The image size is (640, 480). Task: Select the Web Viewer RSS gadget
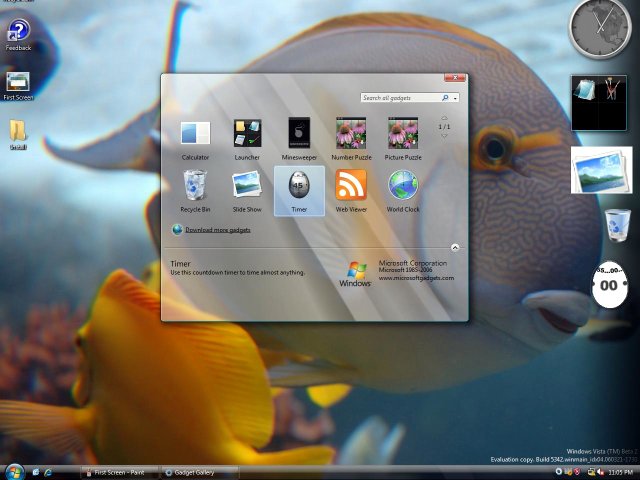pos(350,186)
